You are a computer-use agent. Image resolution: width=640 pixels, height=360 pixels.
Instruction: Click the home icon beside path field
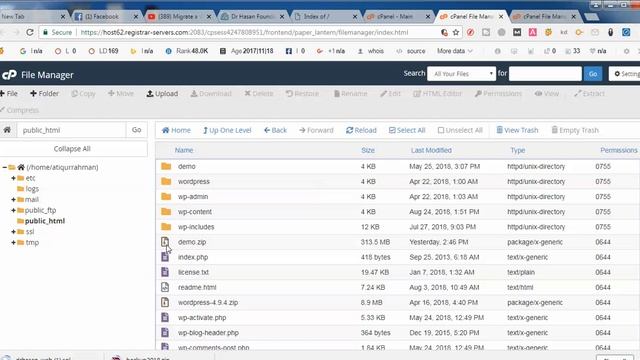coord(7,130)
